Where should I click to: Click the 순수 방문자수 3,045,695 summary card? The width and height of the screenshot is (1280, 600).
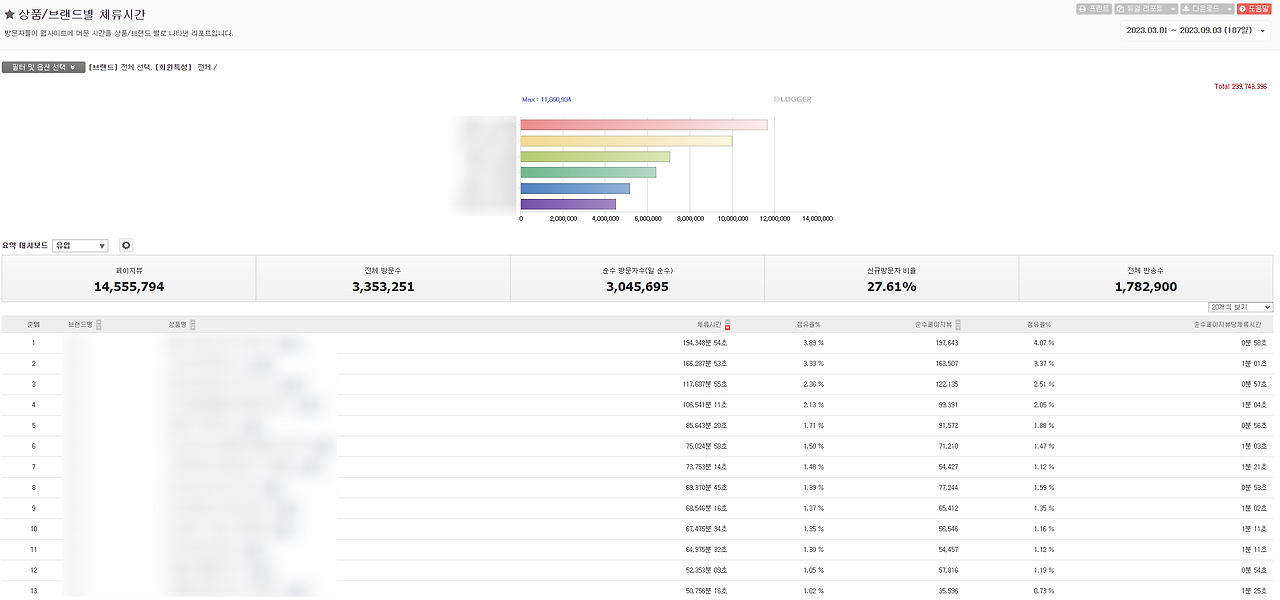(637, 278)
